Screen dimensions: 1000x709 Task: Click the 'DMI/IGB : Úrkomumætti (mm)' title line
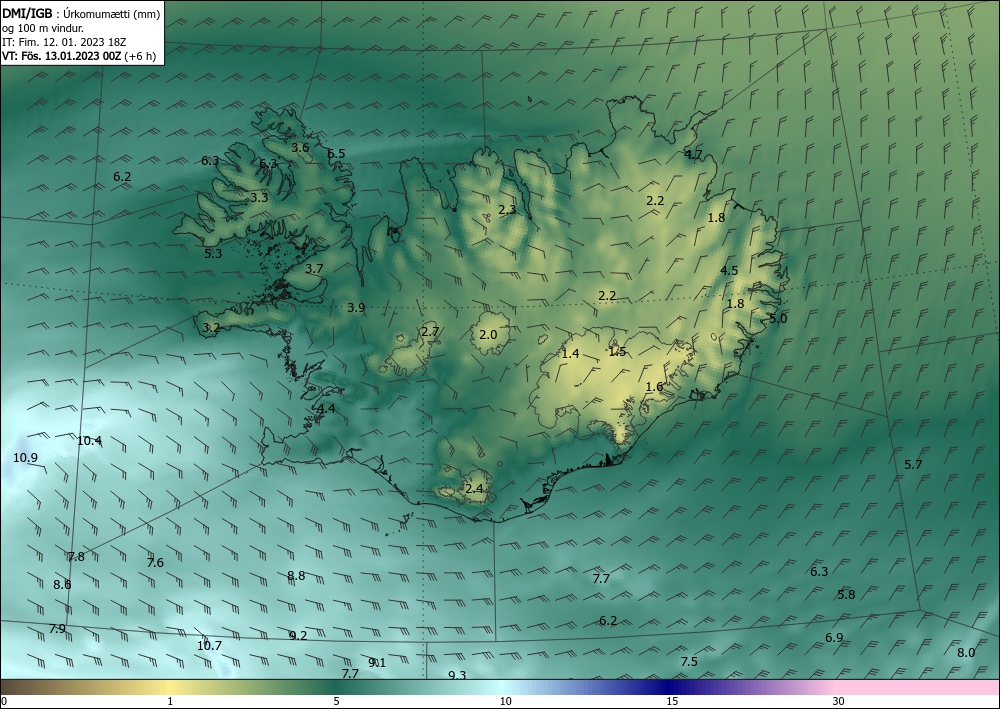coord(81,13)
